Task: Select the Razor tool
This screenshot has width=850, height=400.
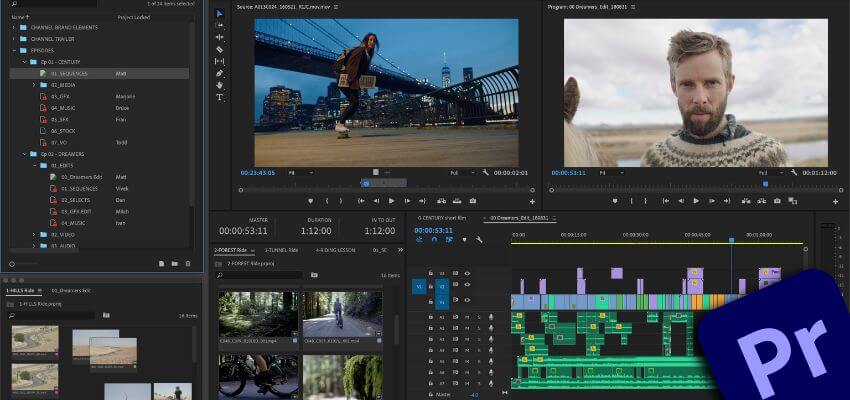Action: (x=220, y=49)
